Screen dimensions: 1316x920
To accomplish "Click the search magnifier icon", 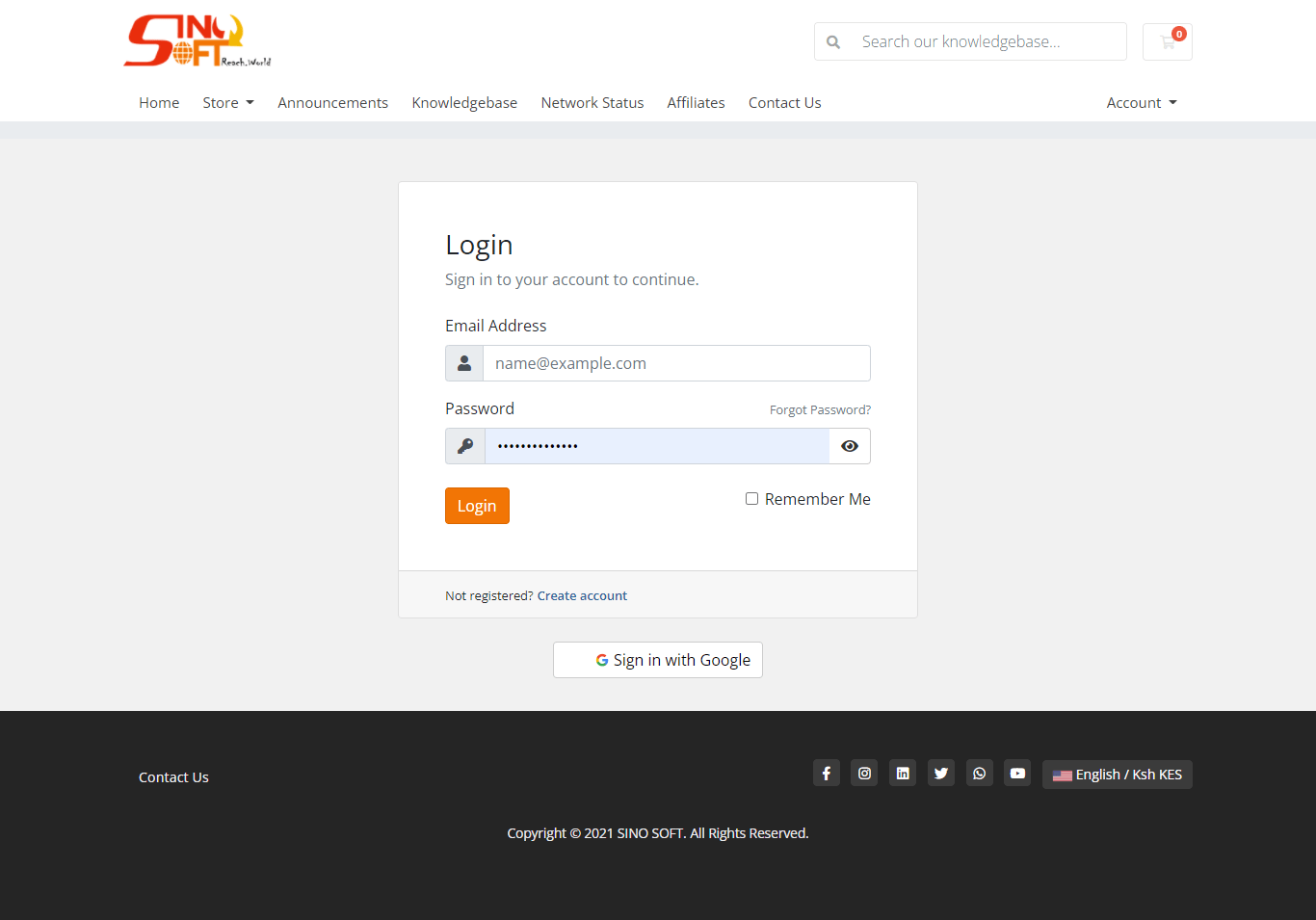I will pyautogui.click(x=833, y=42).
